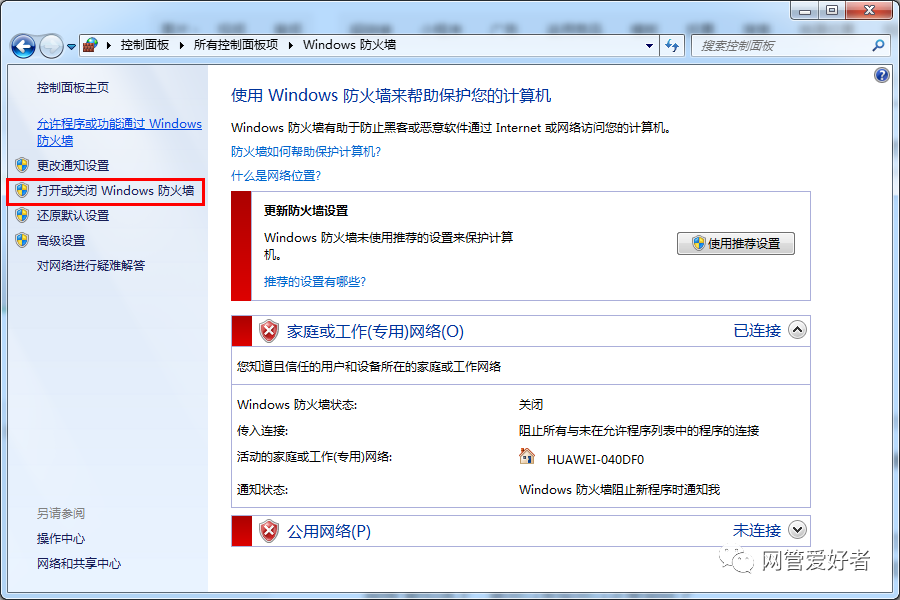Open the blue help question mark icon

[x=882, y=75]
